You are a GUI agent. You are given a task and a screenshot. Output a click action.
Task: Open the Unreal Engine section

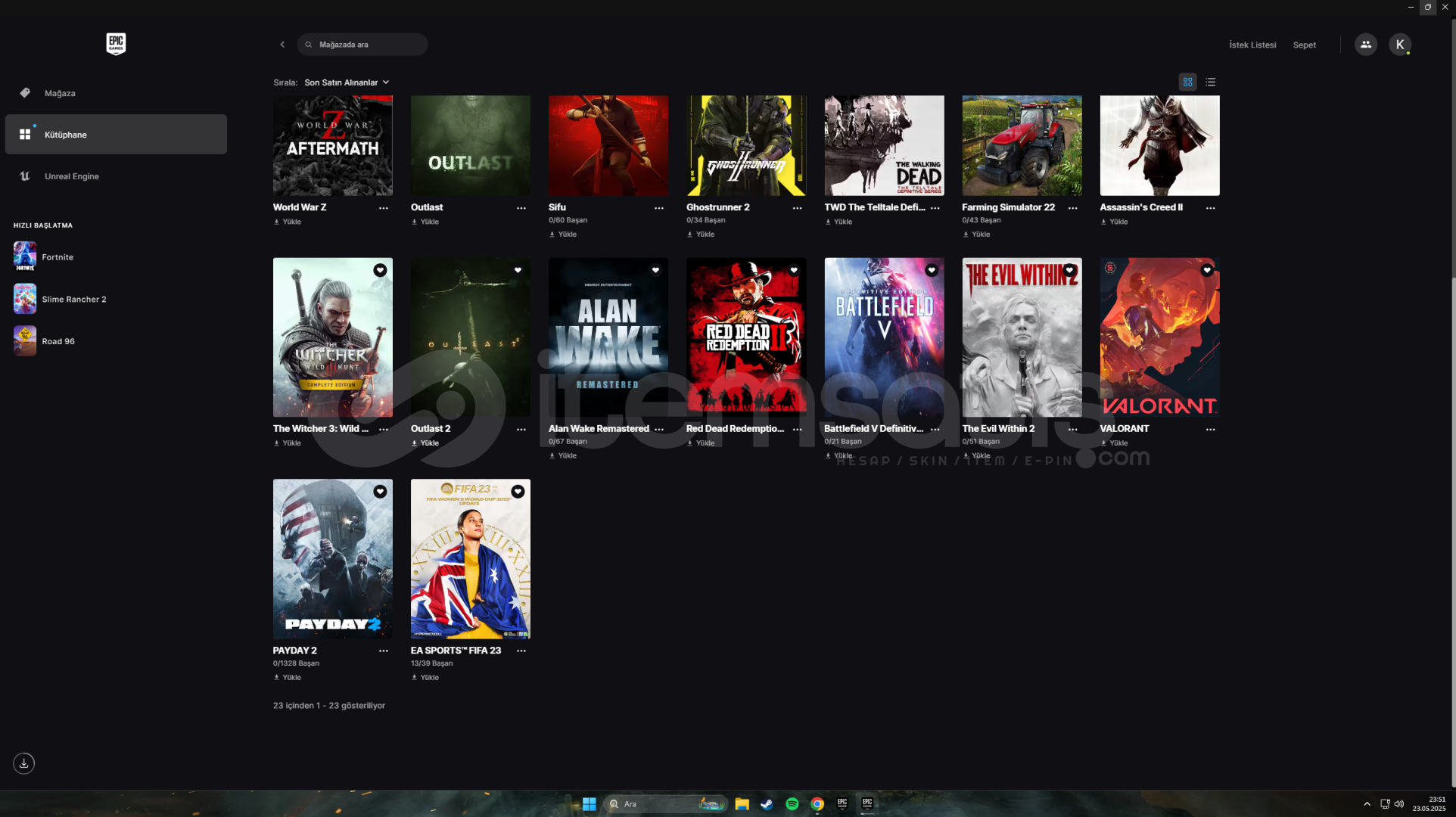[x=116, y=176]
